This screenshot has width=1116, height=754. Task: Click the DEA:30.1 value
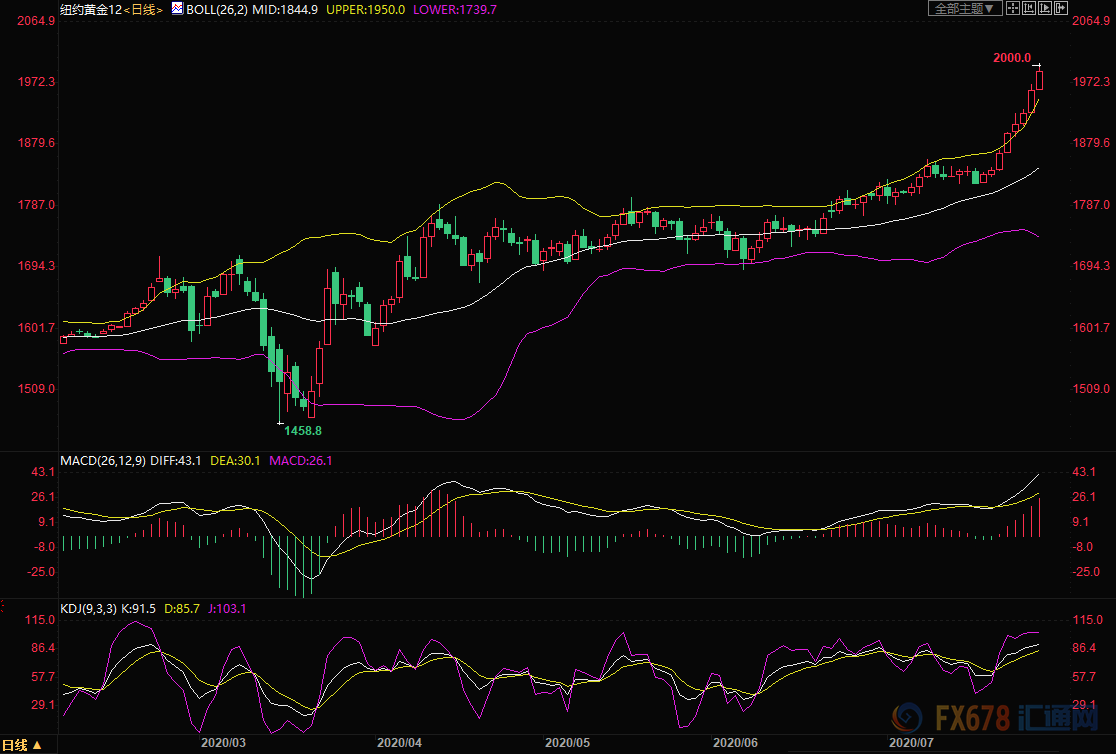click(x=235, y=461)
